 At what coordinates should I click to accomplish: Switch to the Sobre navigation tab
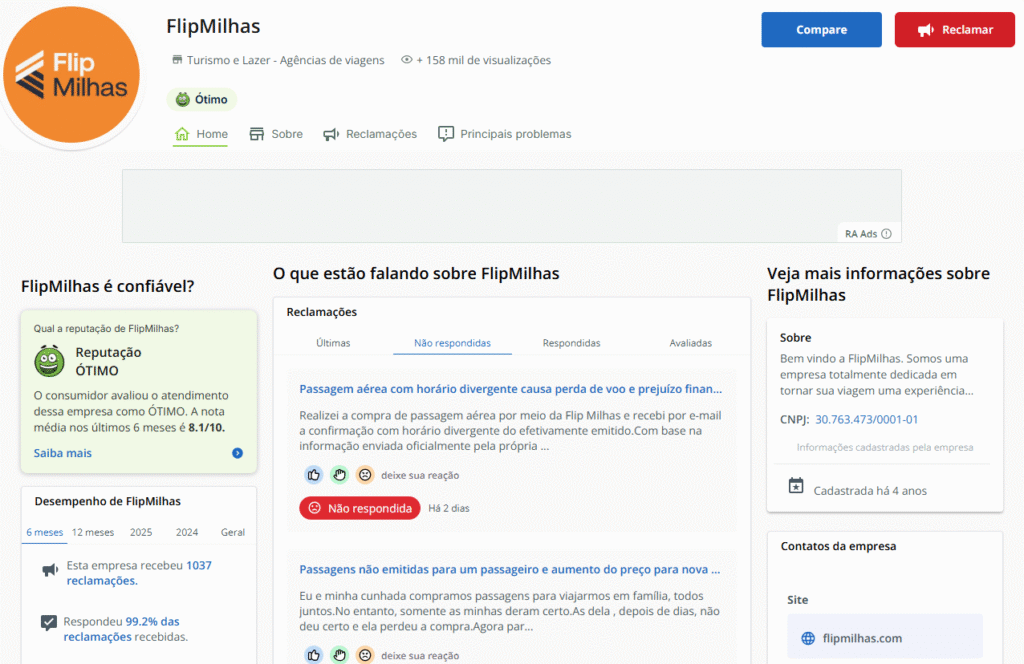click(276, 134)
